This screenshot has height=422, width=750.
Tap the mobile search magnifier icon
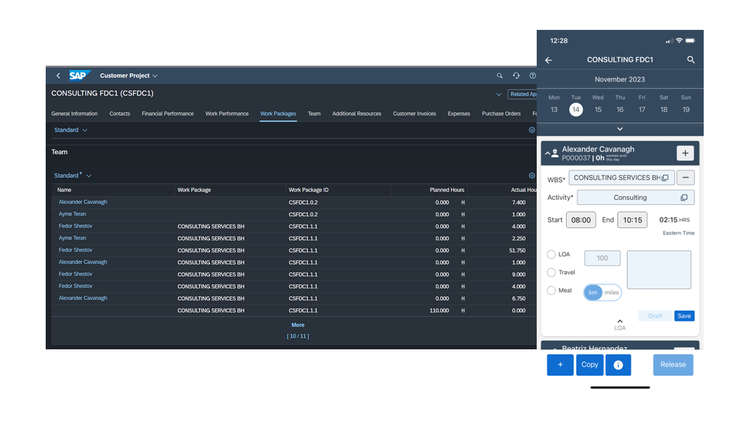pos(691,60)
